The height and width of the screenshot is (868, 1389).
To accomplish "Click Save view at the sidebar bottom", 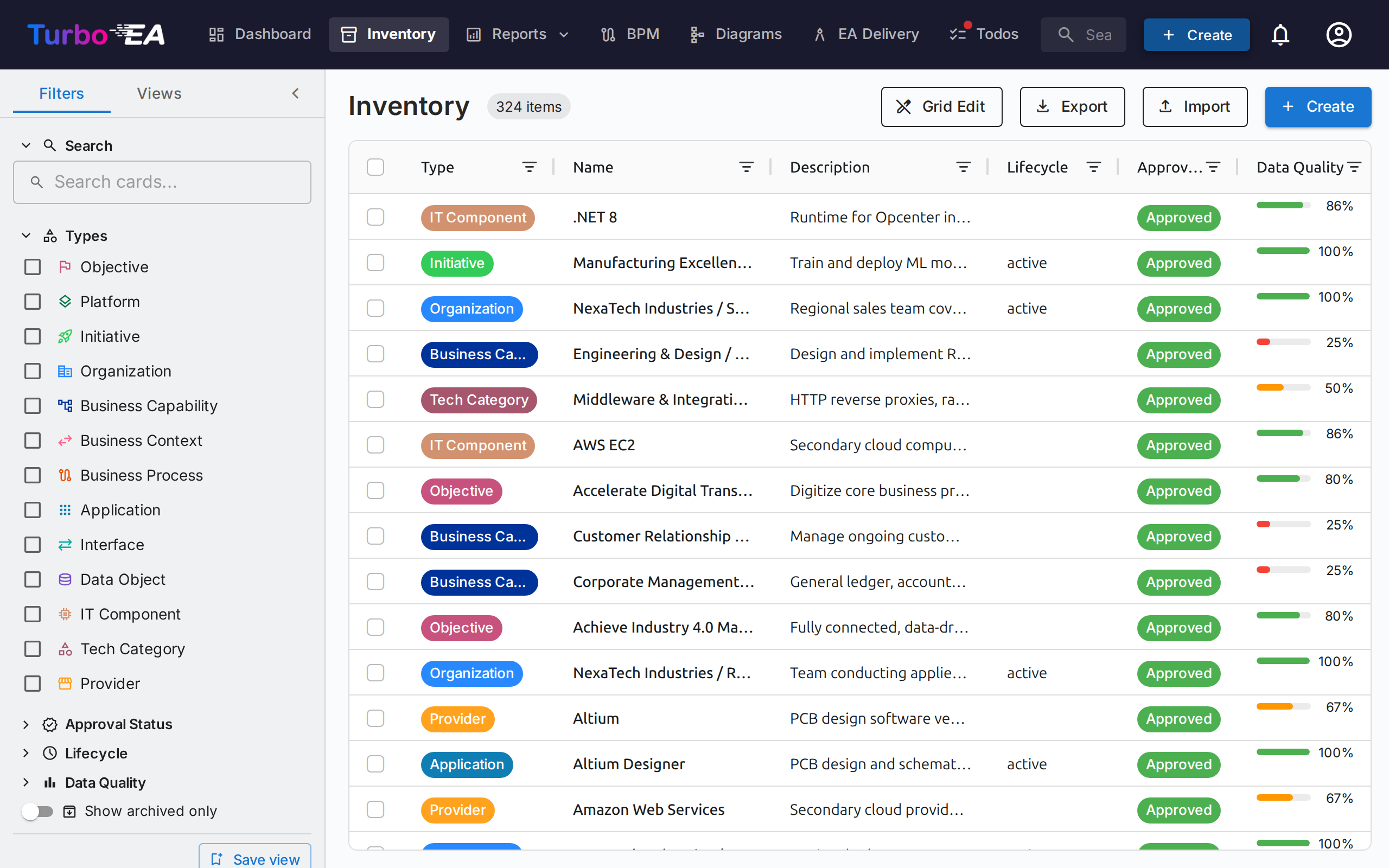I will pos(254,858).
